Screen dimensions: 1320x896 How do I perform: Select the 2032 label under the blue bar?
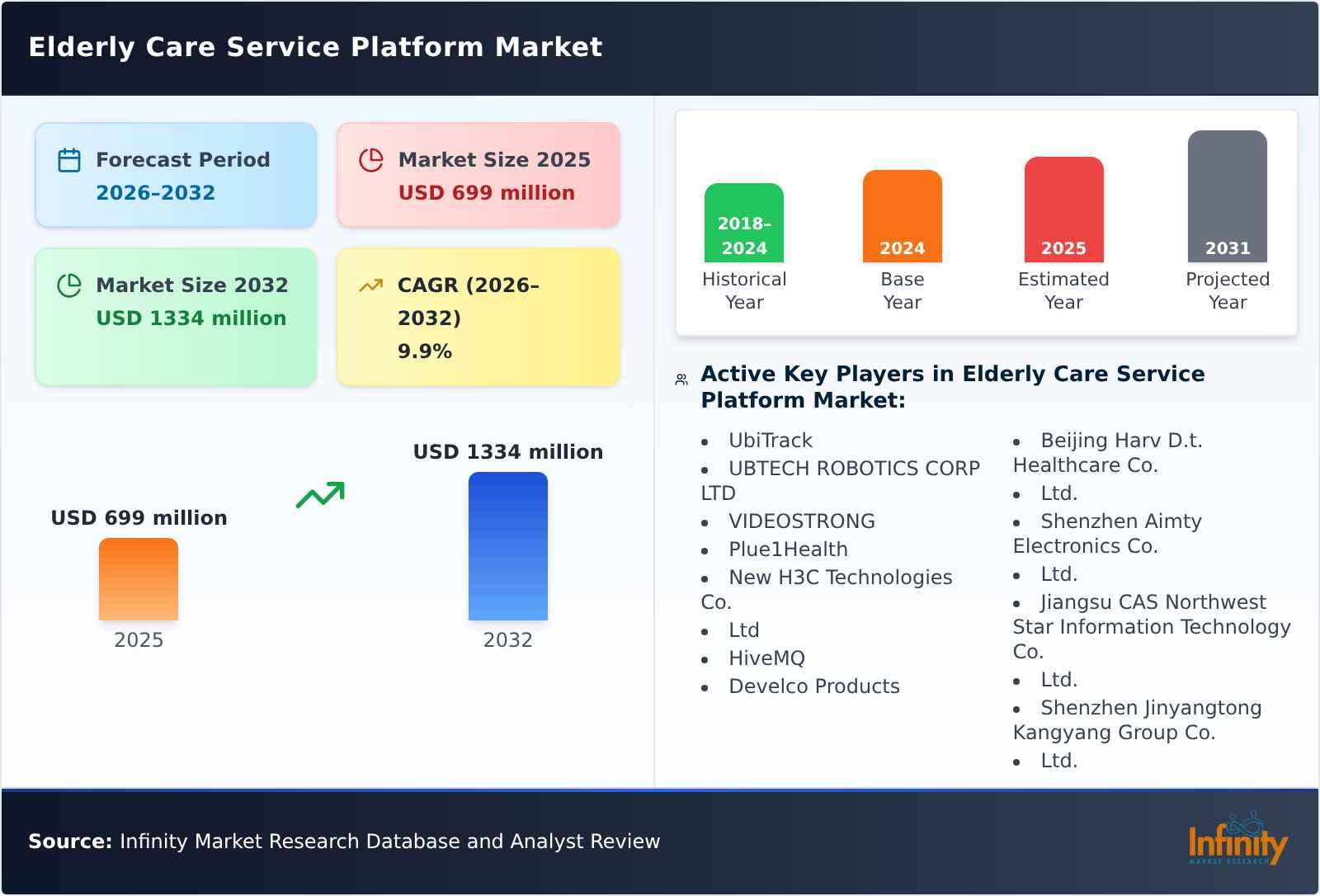508,639
